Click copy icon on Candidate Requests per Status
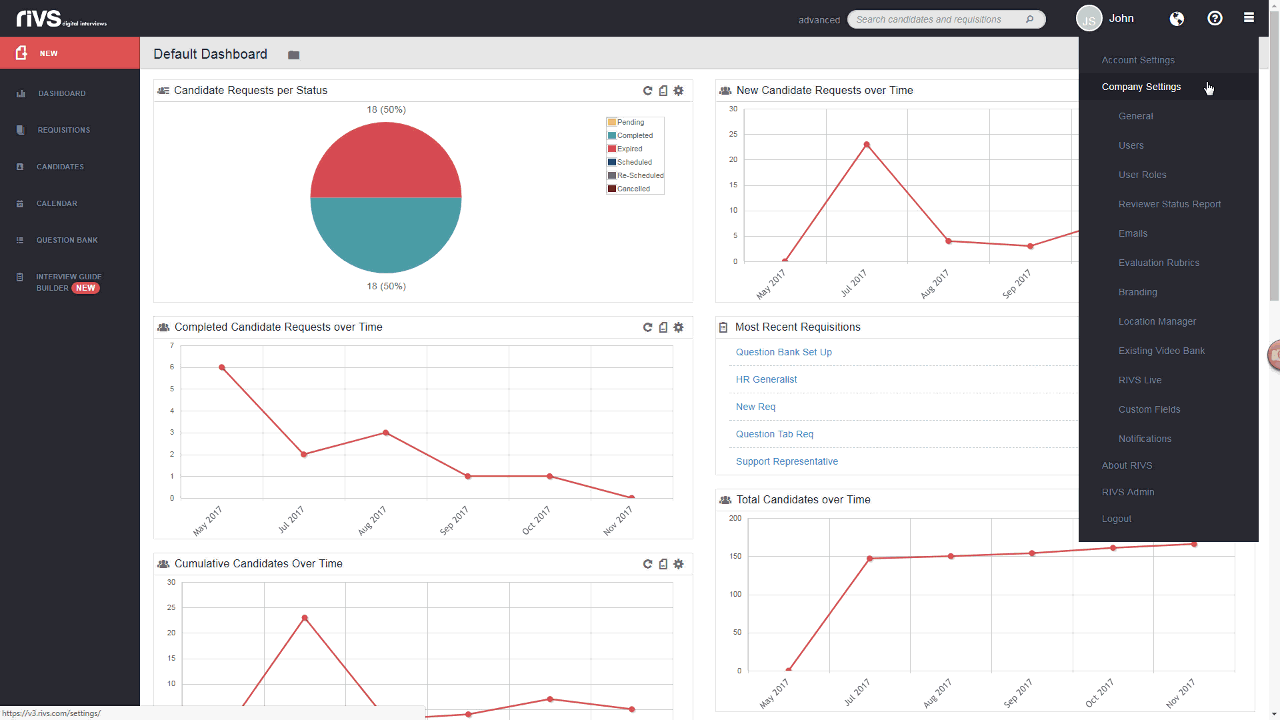 coord(663,90)
